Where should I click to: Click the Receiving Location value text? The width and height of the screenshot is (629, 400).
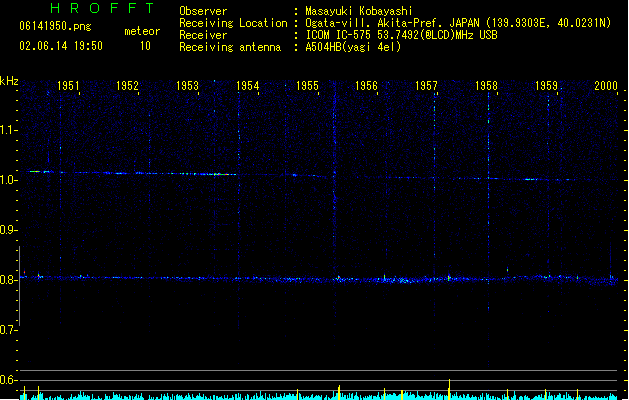(x=458, y=23)
